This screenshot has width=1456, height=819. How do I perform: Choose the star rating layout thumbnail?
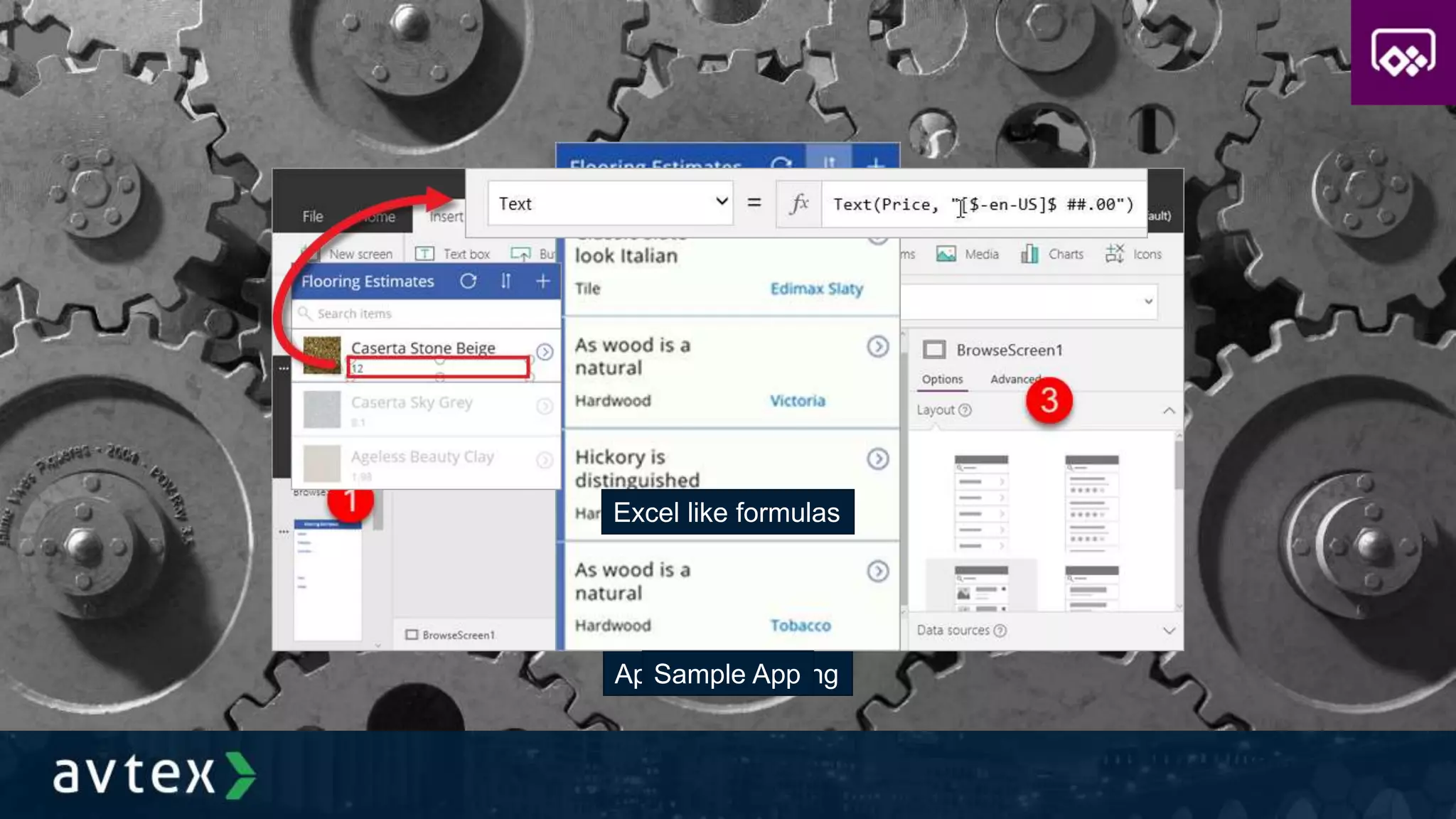(x=1092, y=503)
